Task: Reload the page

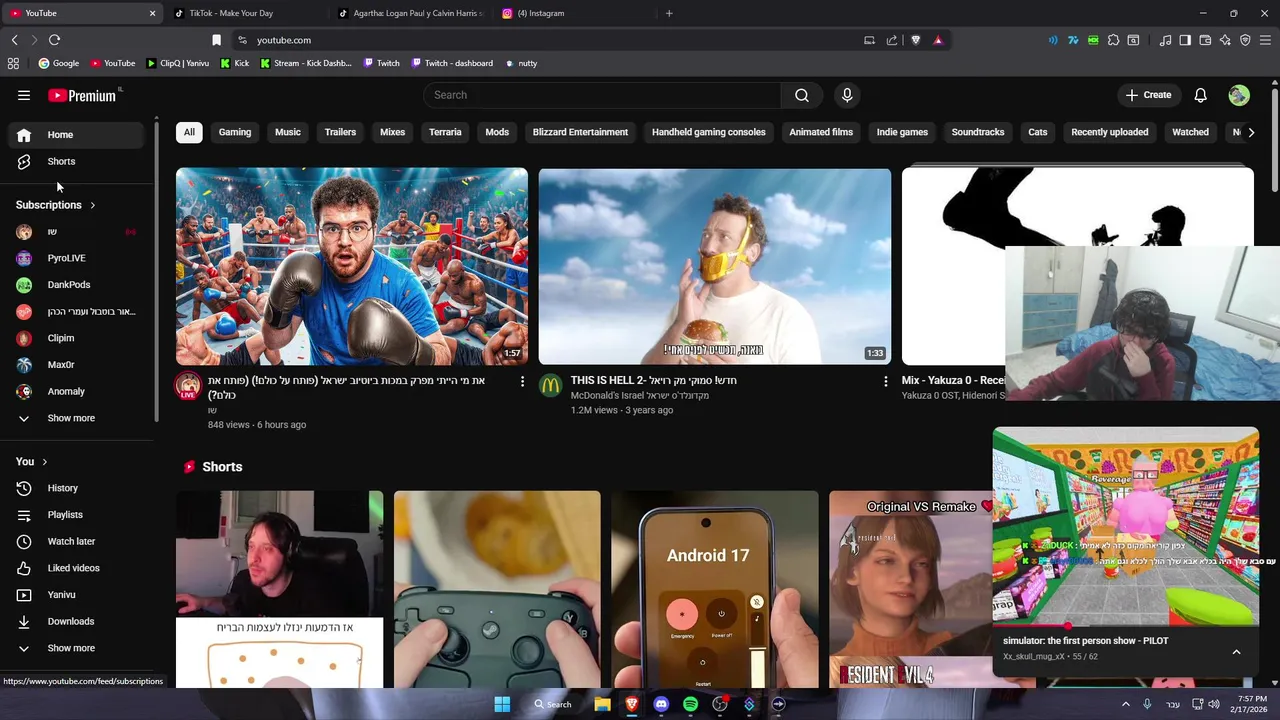Action: pos(54,40)
